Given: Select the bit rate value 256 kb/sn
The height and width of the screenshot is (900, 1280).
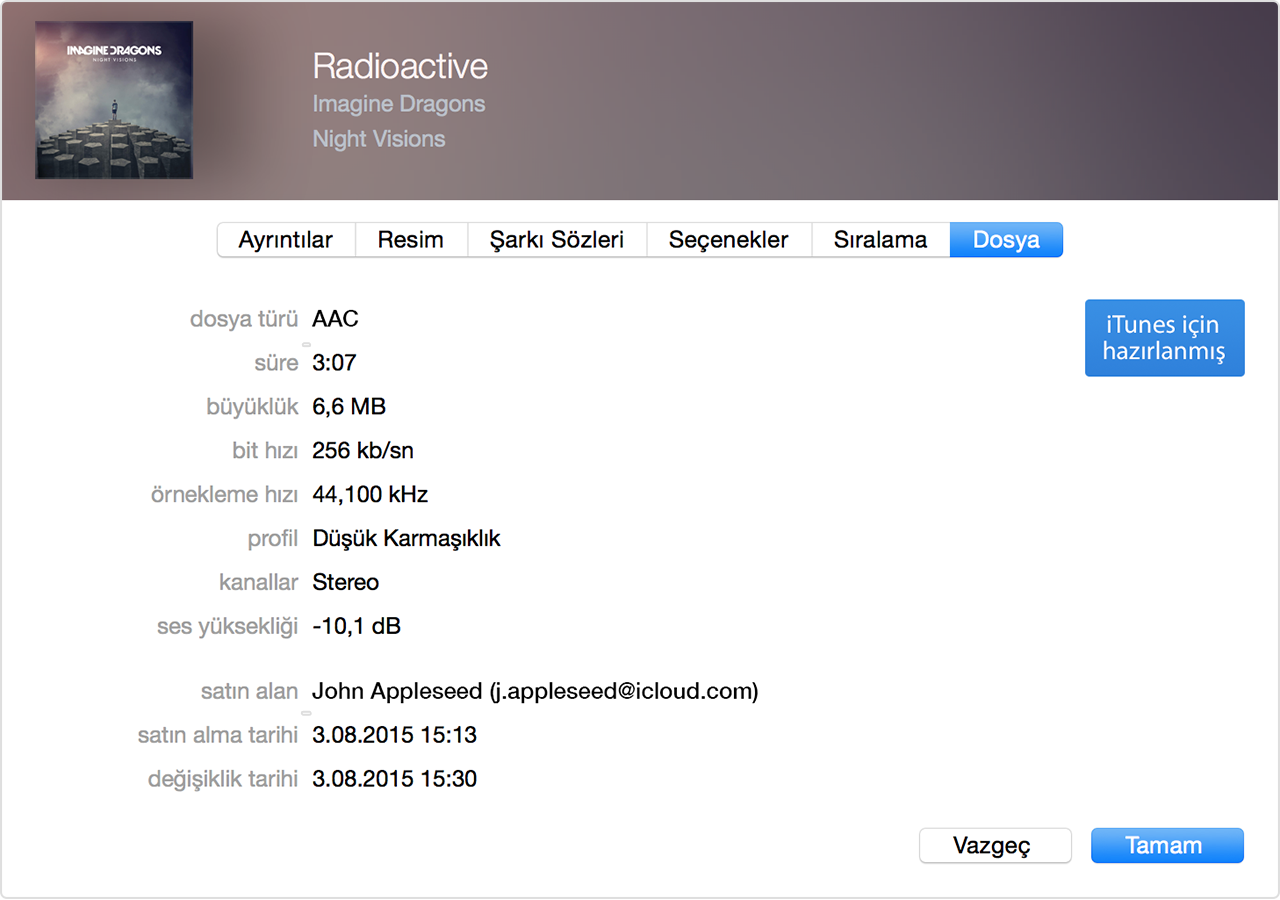Looking at the screenshot, I should [363, 451].
